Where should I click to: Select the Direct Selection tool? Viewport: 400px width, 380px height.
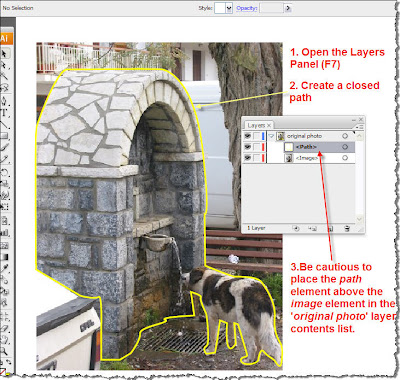[4, 64]
